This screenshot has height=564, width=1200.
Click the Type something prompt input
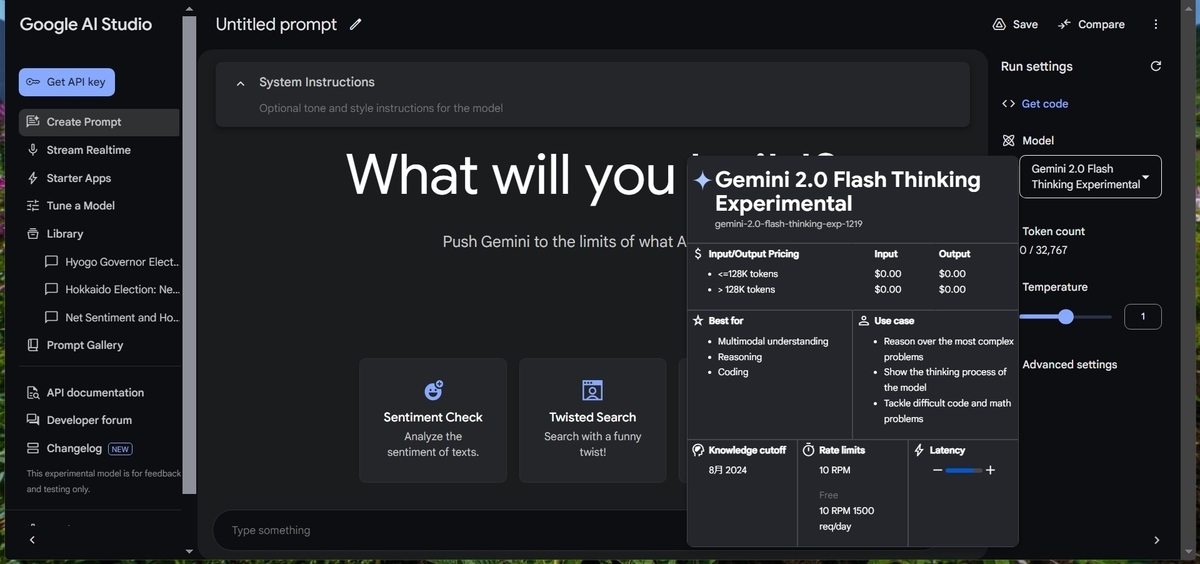click(x=450, y=531)
